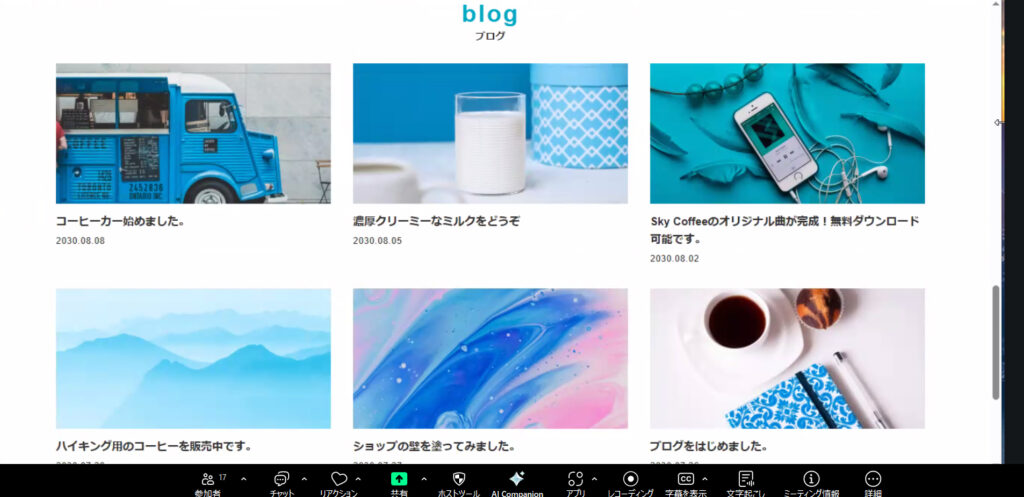View meeting info icon

point(811,479)
